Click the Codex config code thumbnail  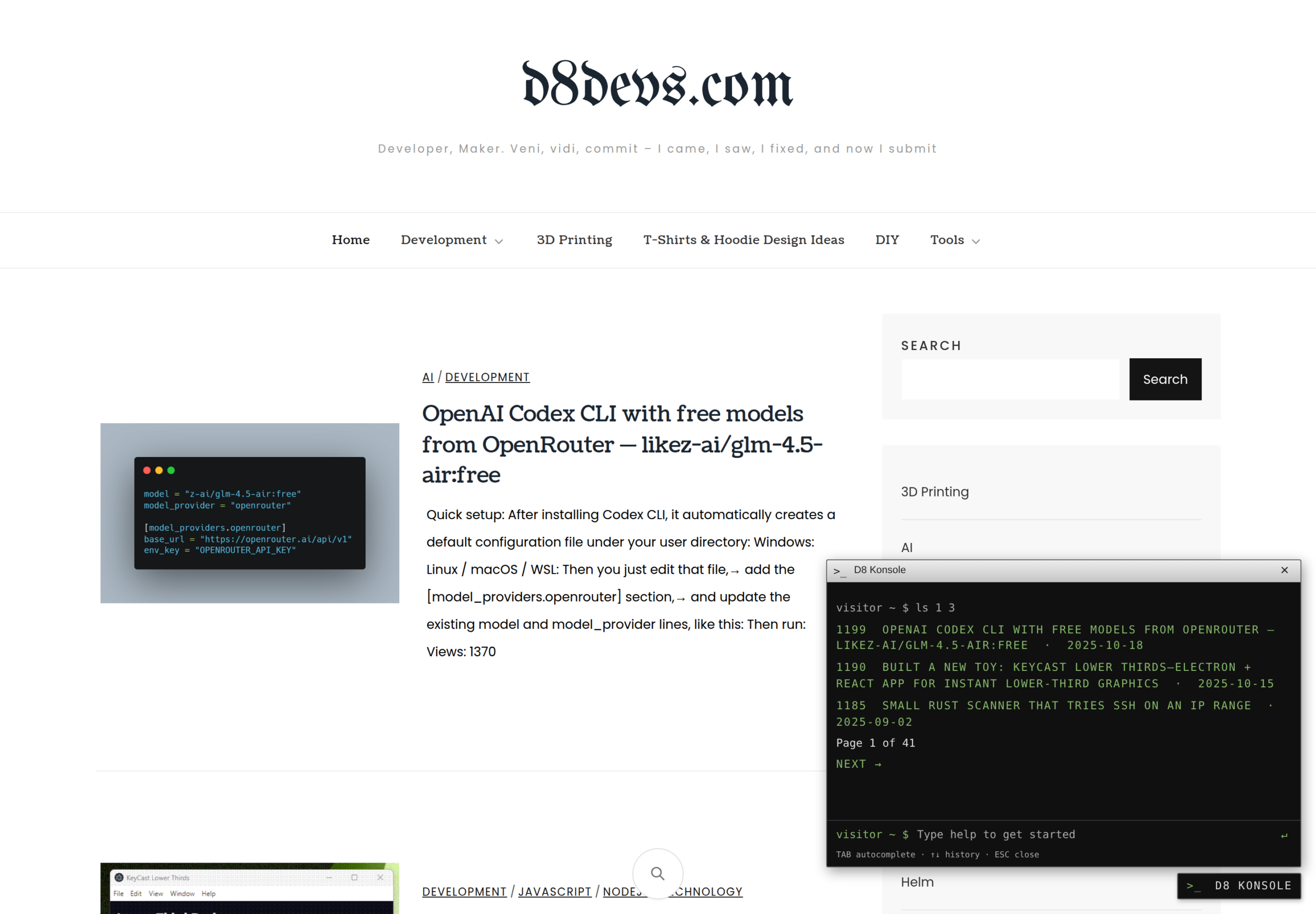click(x=250, y=513)
